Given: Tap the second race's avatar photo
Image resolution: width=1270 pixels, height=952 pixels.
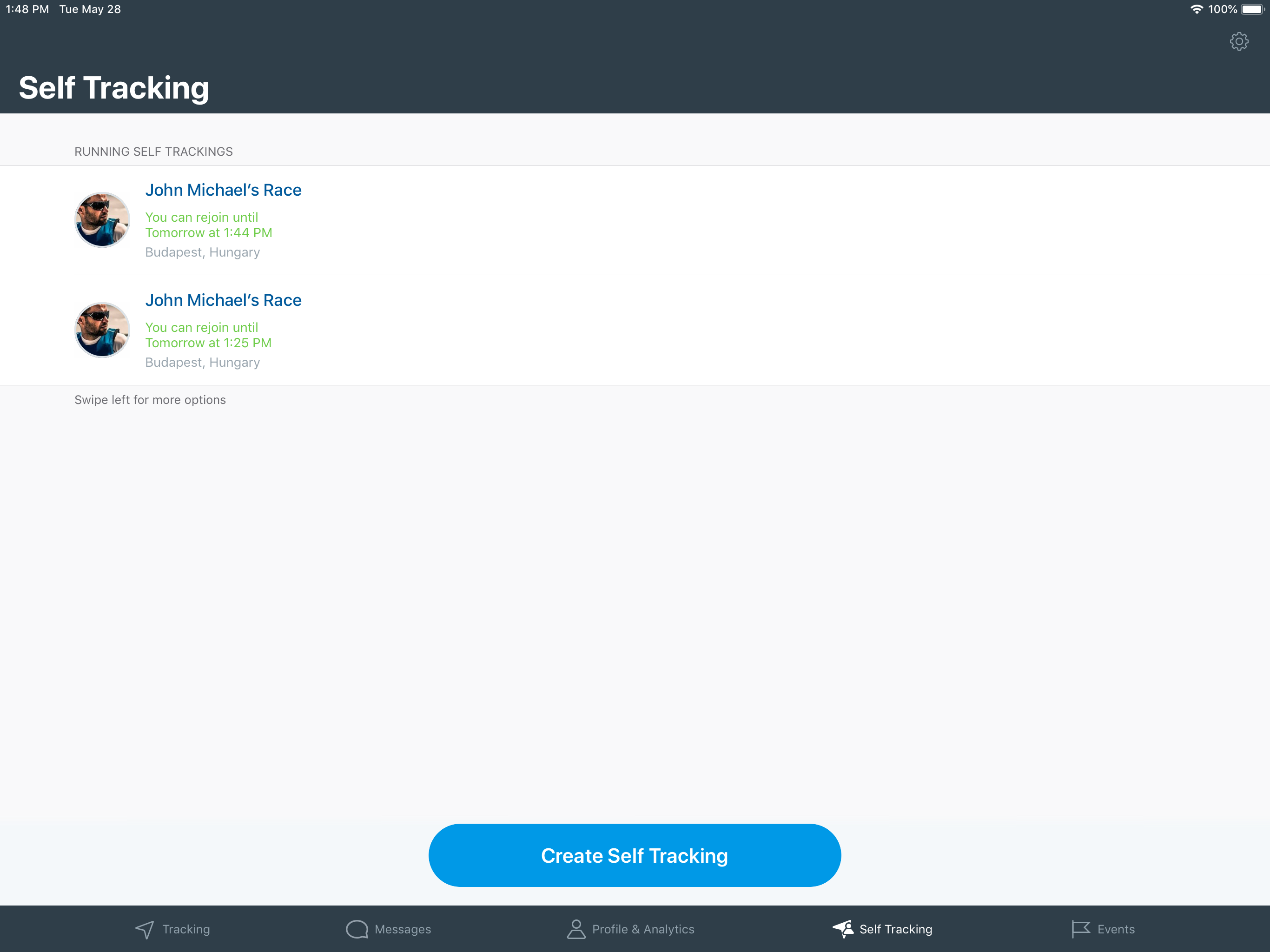Looking at the screenshot, I should point(102,330).
